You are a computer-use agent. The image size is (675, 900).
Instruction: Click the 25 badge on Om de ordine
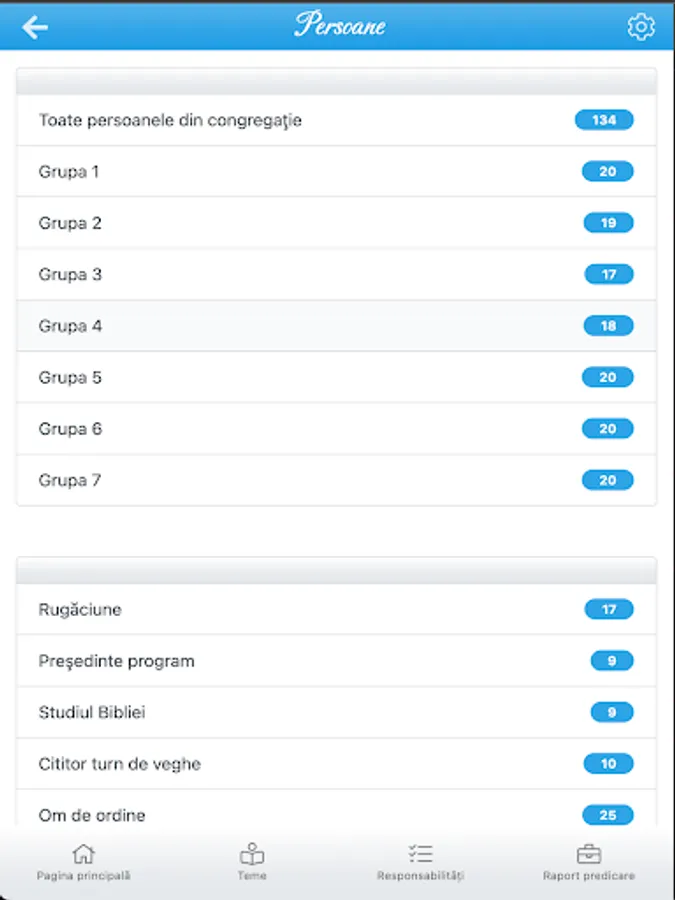tap(608, 815)
